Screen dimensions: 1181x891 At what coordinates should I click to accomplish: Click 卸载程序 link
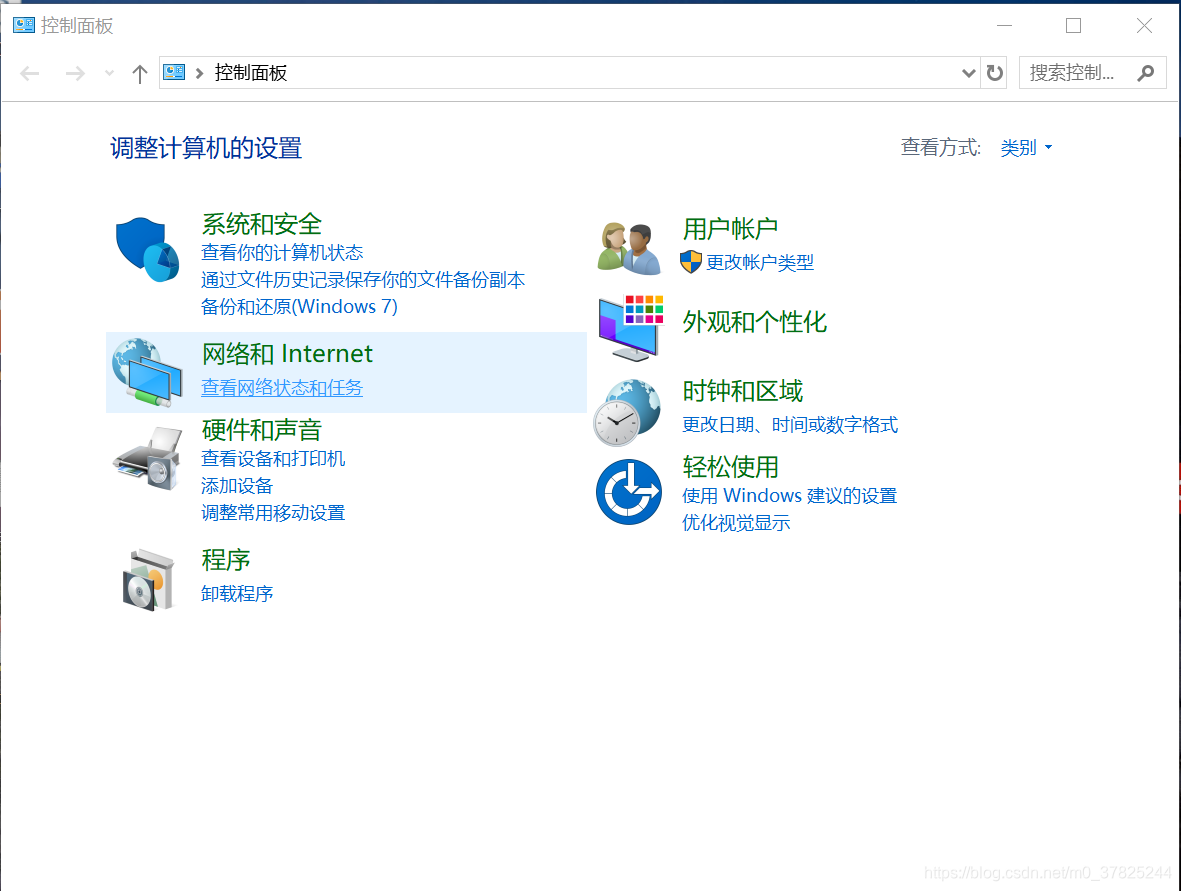(237, 593)
